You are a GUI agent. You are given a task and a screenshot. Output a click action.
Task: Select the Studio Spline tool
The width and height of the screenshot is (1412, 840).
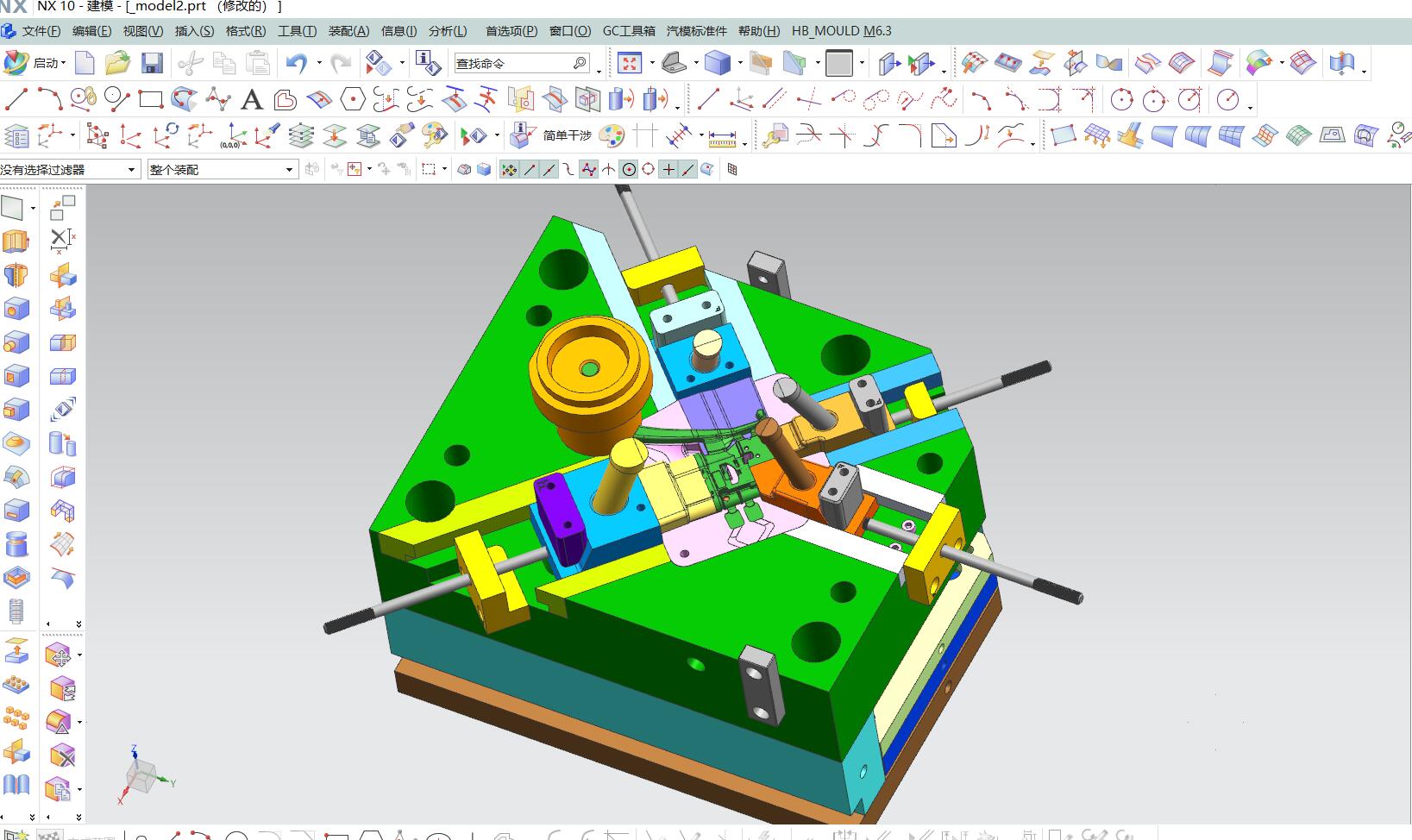click(x=218, y=99)
